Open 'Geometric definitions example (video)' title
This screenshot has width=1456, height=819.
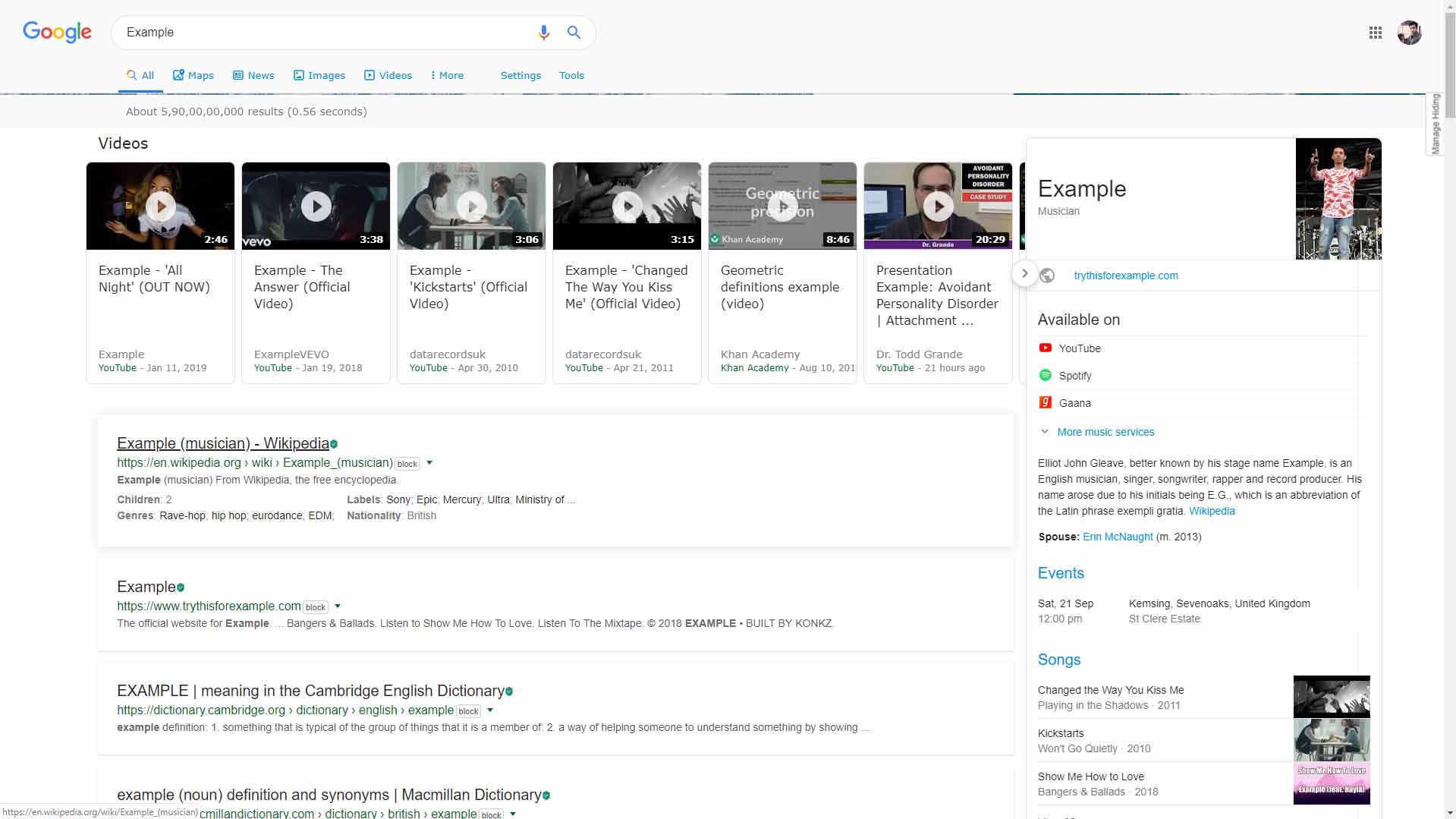780,287
